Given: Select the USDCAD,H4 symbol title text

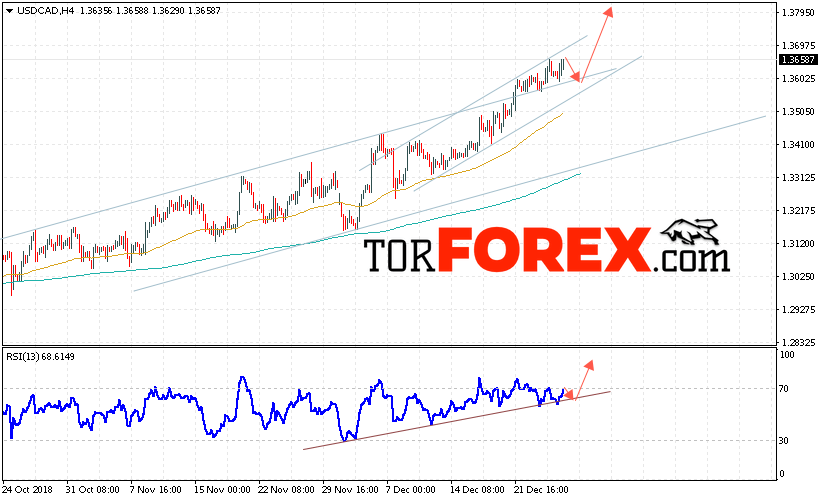Looking at the screenshot, I should [46, 10].
